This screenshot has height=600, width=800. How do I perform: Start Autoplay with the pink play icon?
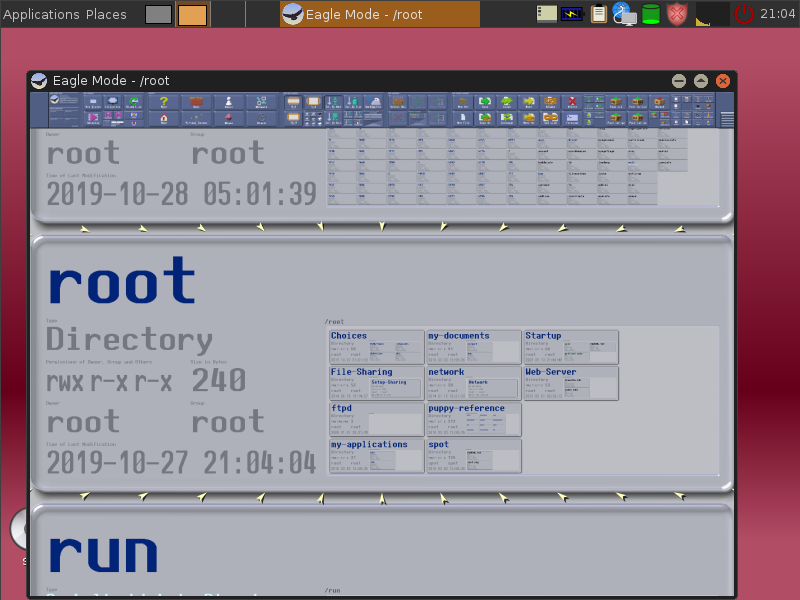point(93,117)
